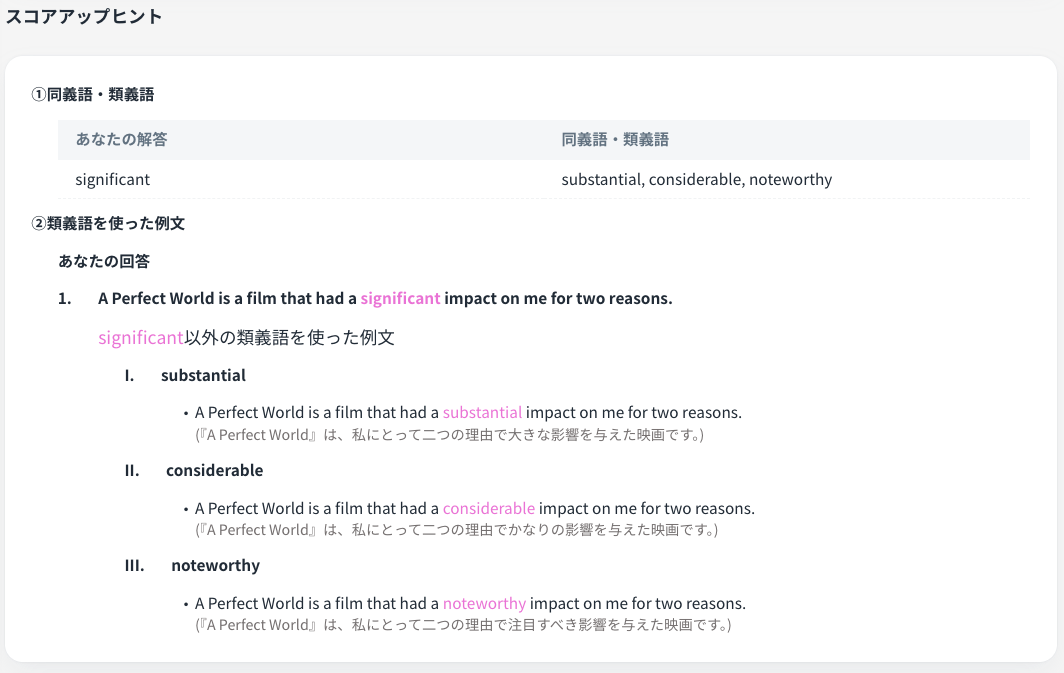Viewport: 1064px width, 673px height.
Task: Select the ①同義語・類義語 section heading
Action: coord(93,95)
